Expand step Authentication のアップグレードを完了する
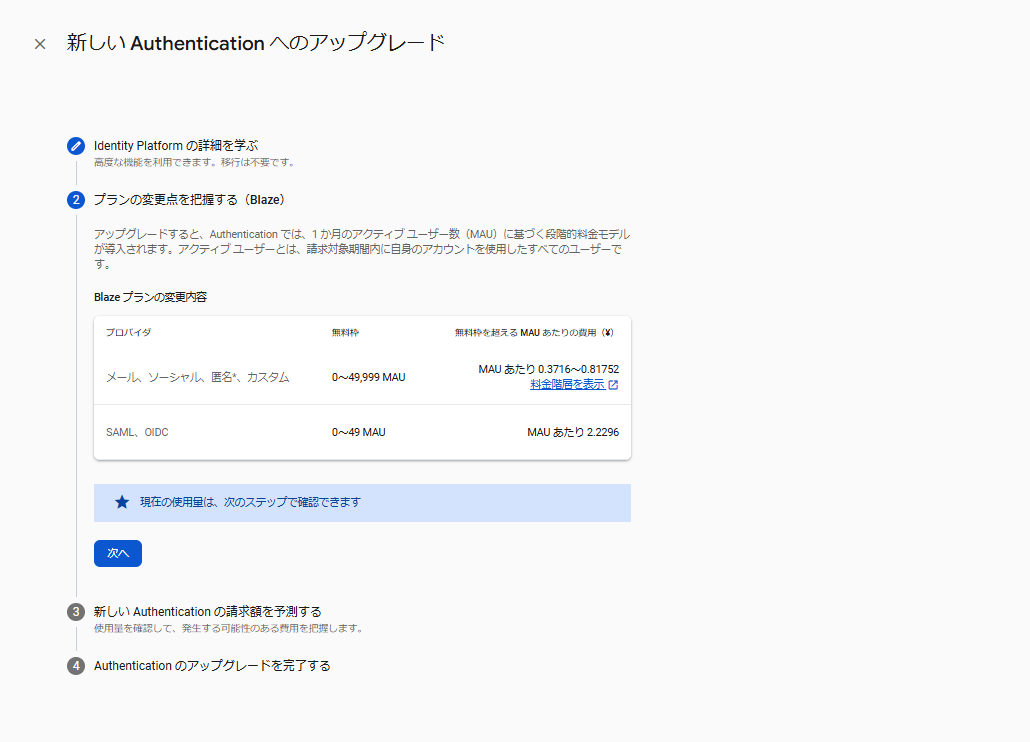Viewport: 1030px width, 742px height. [x=212, y=666]
